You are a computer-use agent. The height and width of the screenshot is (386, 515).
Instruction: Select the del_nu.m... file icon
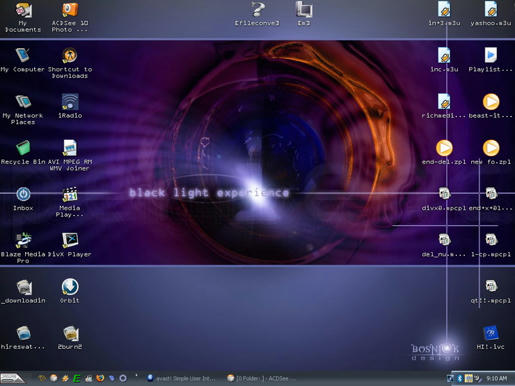(x=444, y=245)
